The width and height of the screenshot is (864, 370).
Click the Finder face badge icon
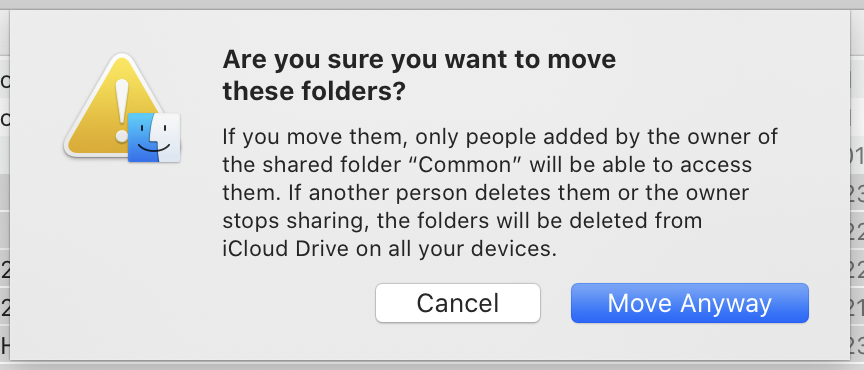pos(154,138)
